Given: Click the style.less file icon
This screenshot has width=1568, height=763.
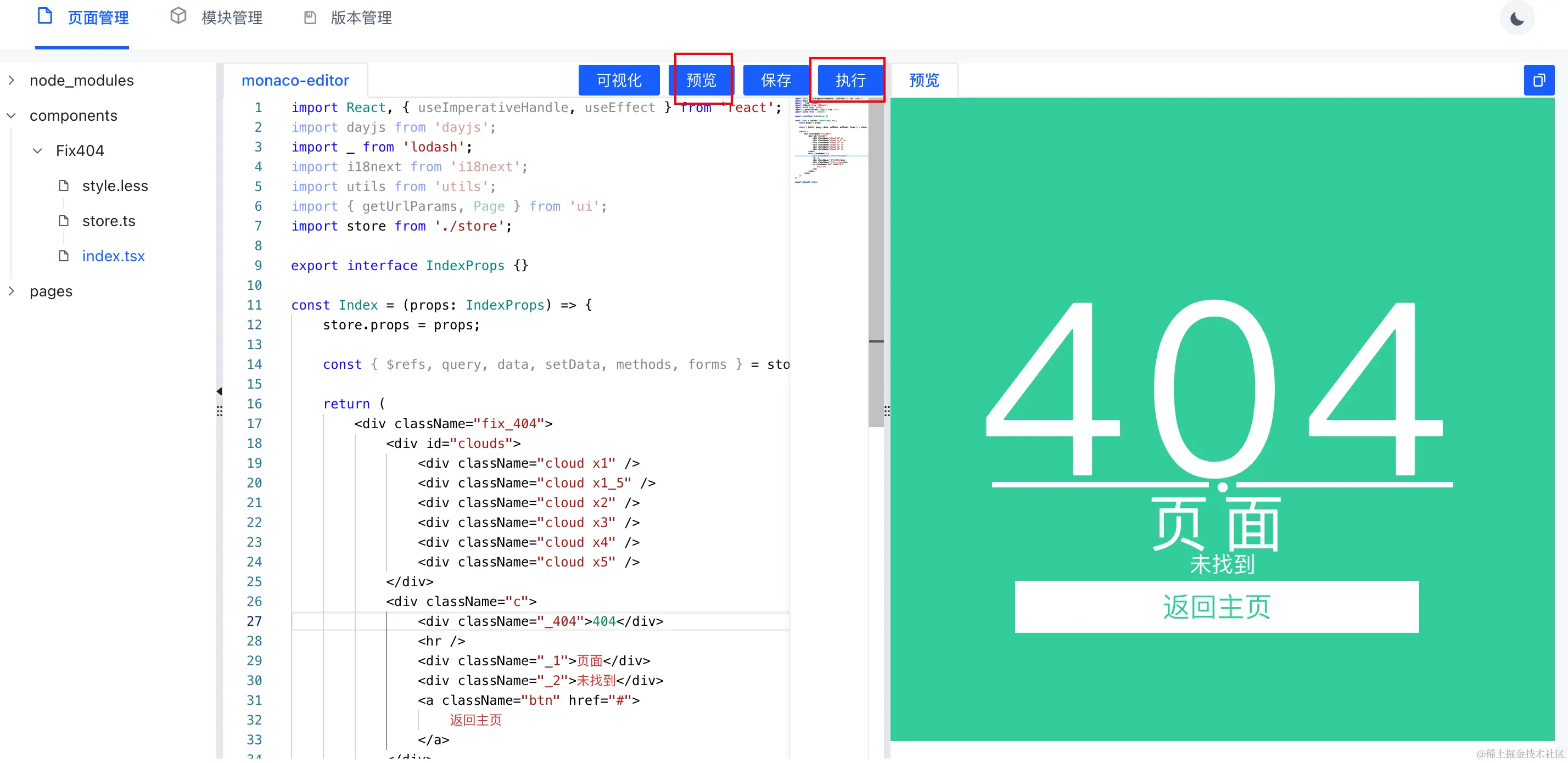Looking at the screenshot, I should [63, 186].
